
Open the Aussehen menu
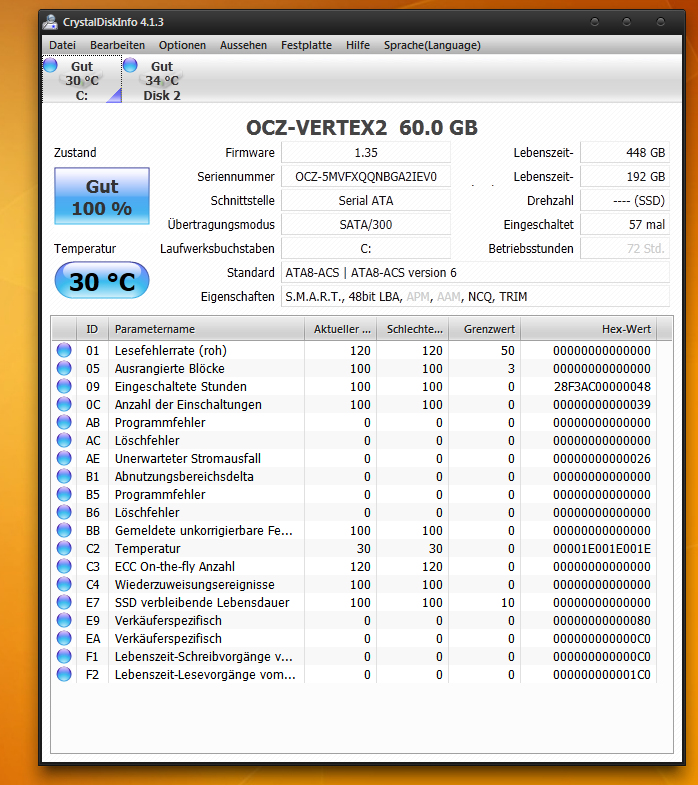point(243,45)
